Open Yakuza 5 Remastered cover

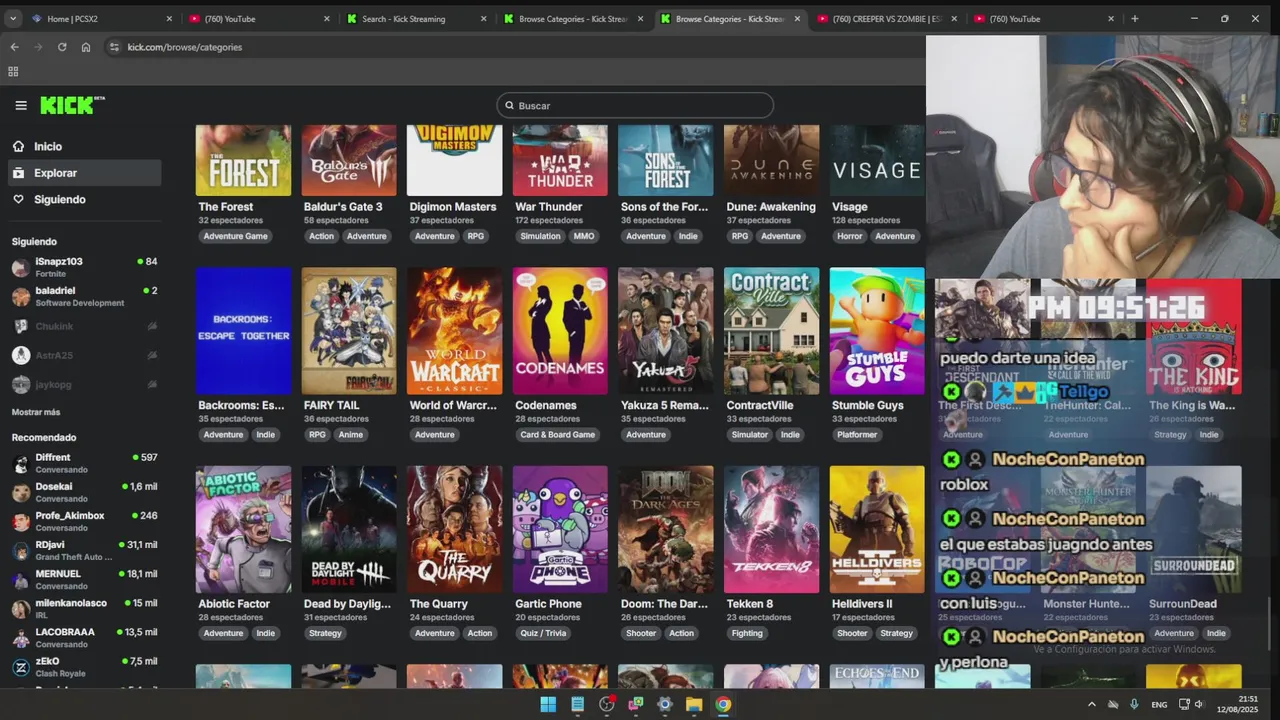666,331
